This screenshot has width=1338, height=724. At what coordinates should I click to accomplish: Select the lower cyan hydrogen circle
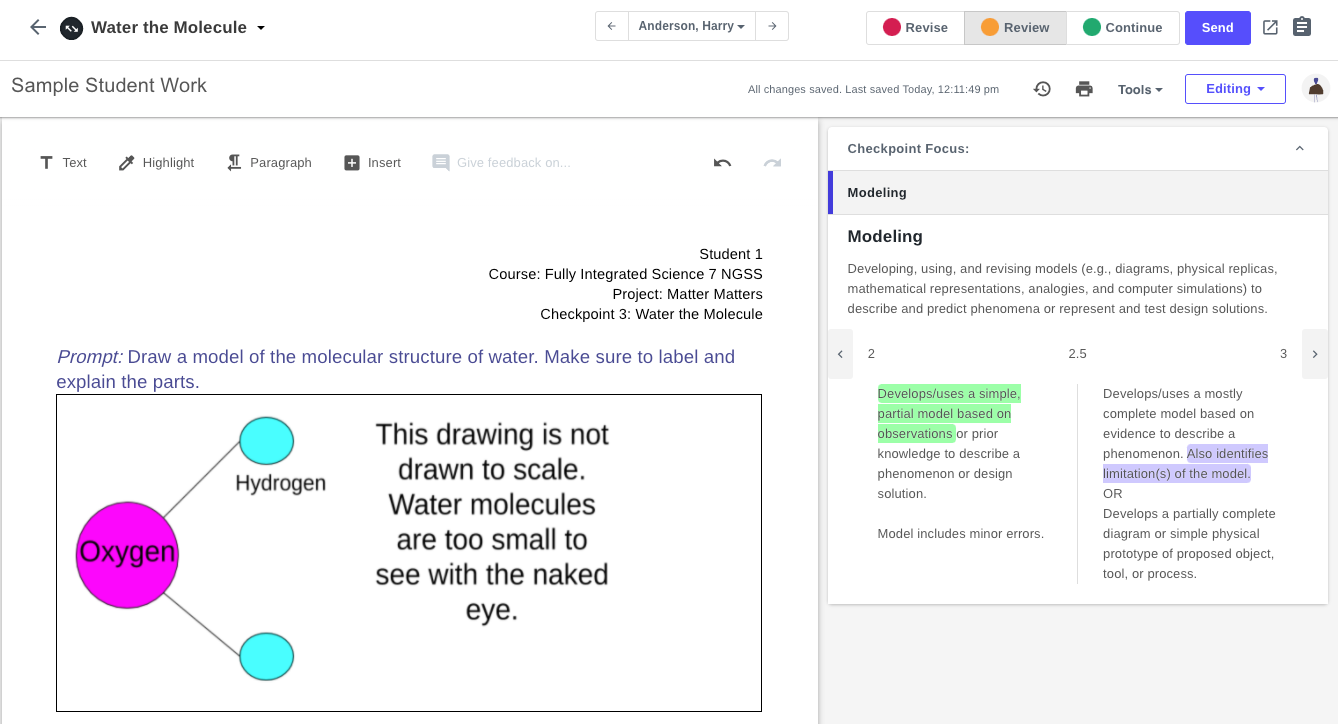[x=267, y=657]
